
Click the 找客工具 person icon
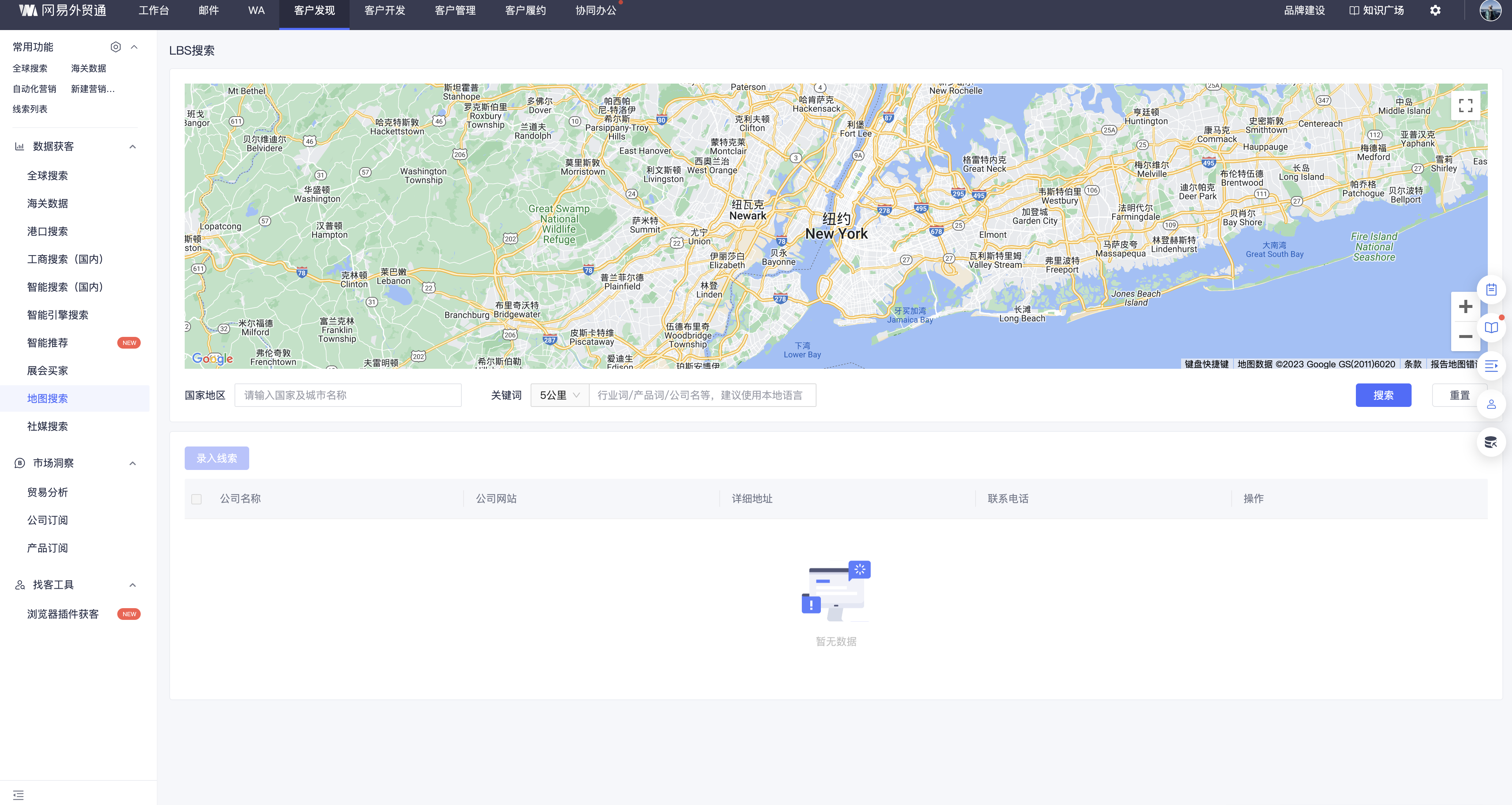[x=19, y=585]
